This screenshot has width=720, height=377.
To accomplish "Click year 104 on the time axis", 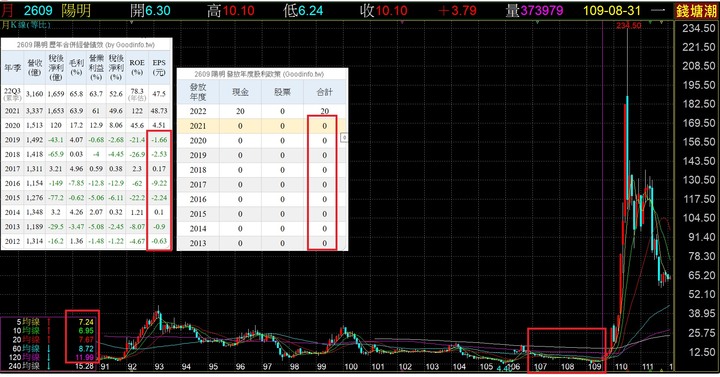I will tap(459, 366).
